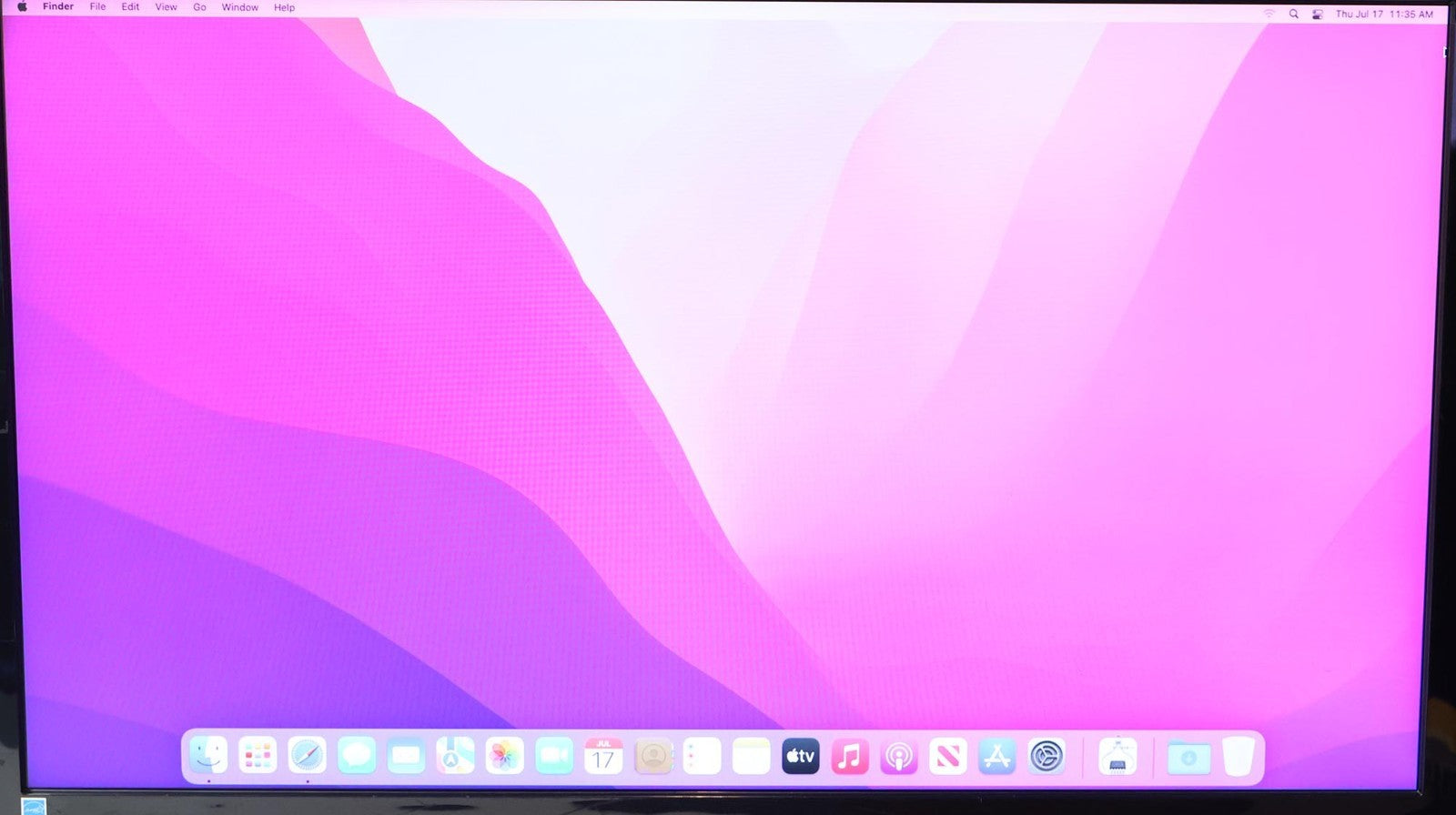Open the Window menu

[240, 7]
